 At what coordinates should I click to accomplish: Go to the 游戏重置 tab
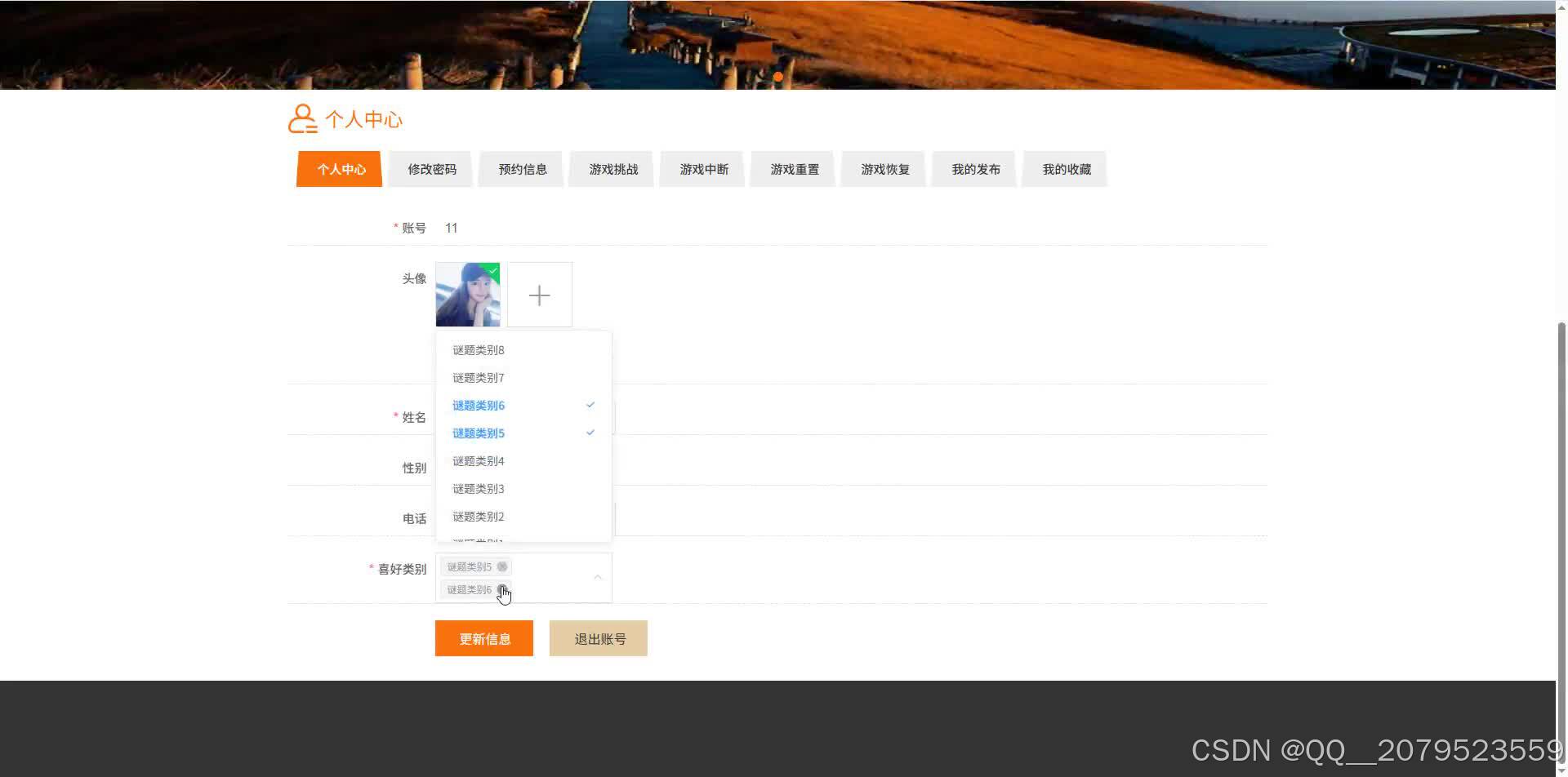coord(795,169)
